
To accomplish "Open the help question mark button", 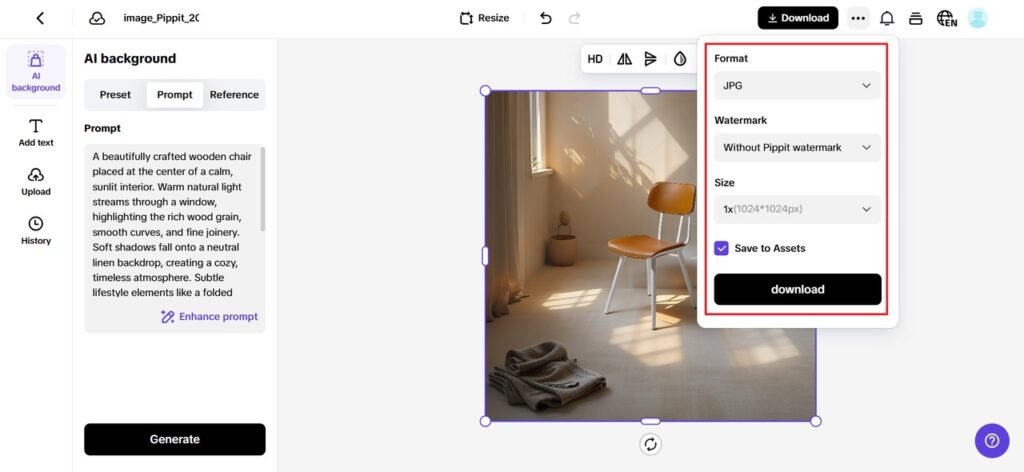I will [991, 439].
